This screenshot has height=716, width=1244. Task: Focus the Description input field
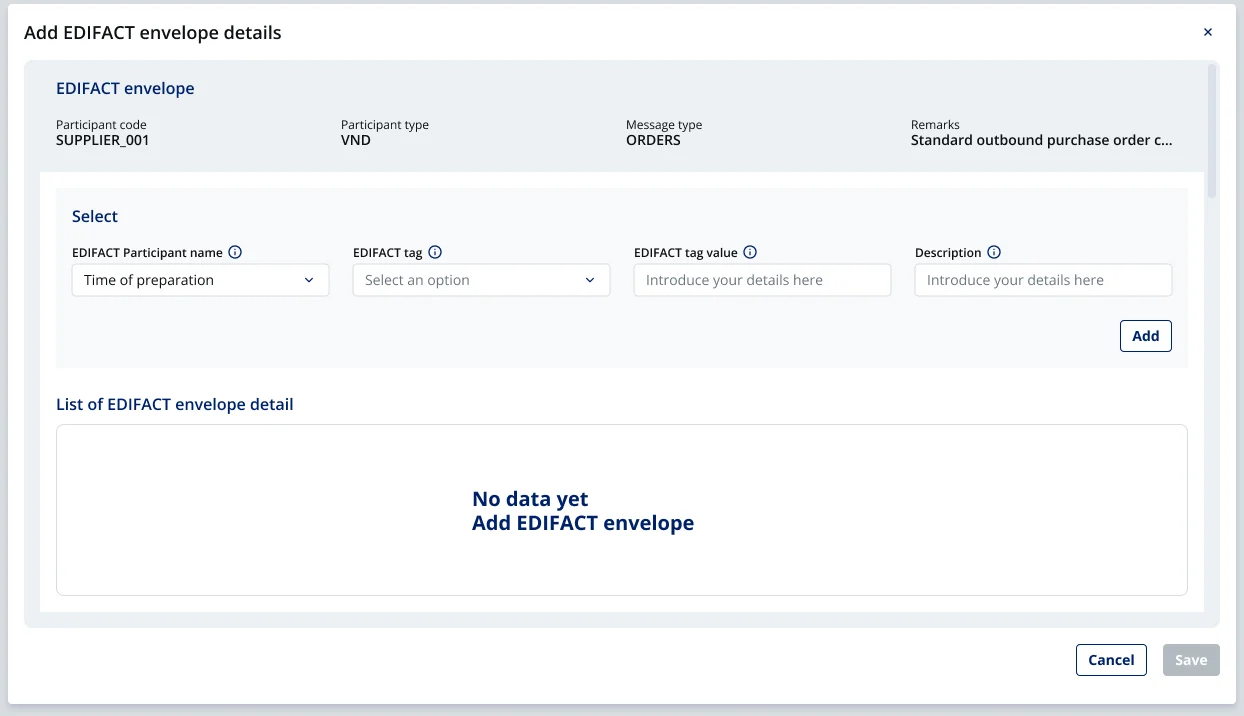point(1043,280)
